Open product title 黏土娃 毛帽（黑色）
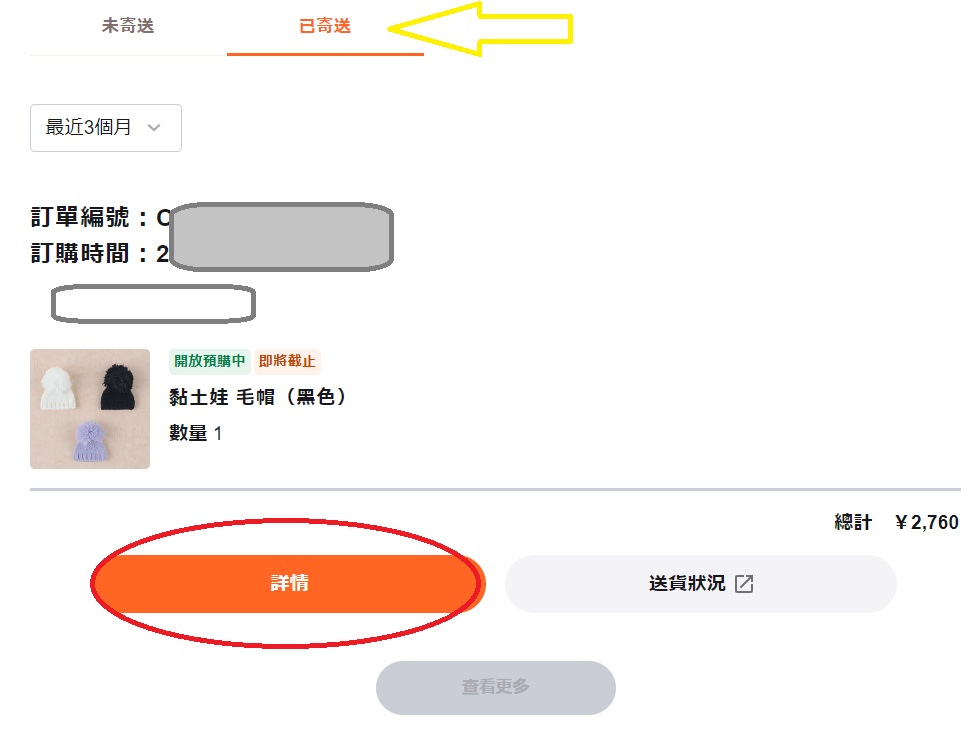Viewport: 976px width, 739px height. tap(257, 397)
